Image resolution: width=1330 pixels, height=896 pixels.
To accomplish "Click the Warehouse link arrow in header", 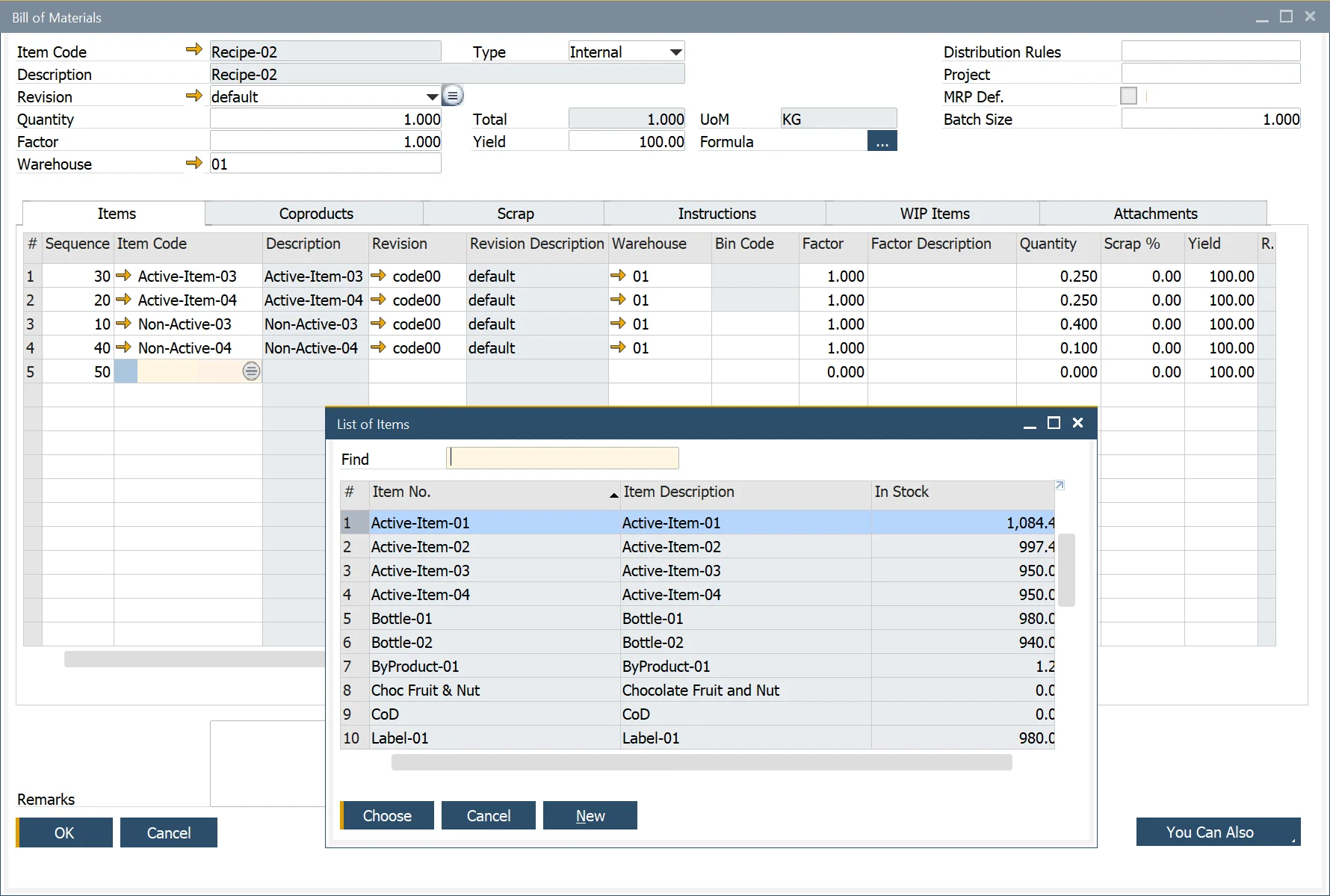I will pos(194,163).
